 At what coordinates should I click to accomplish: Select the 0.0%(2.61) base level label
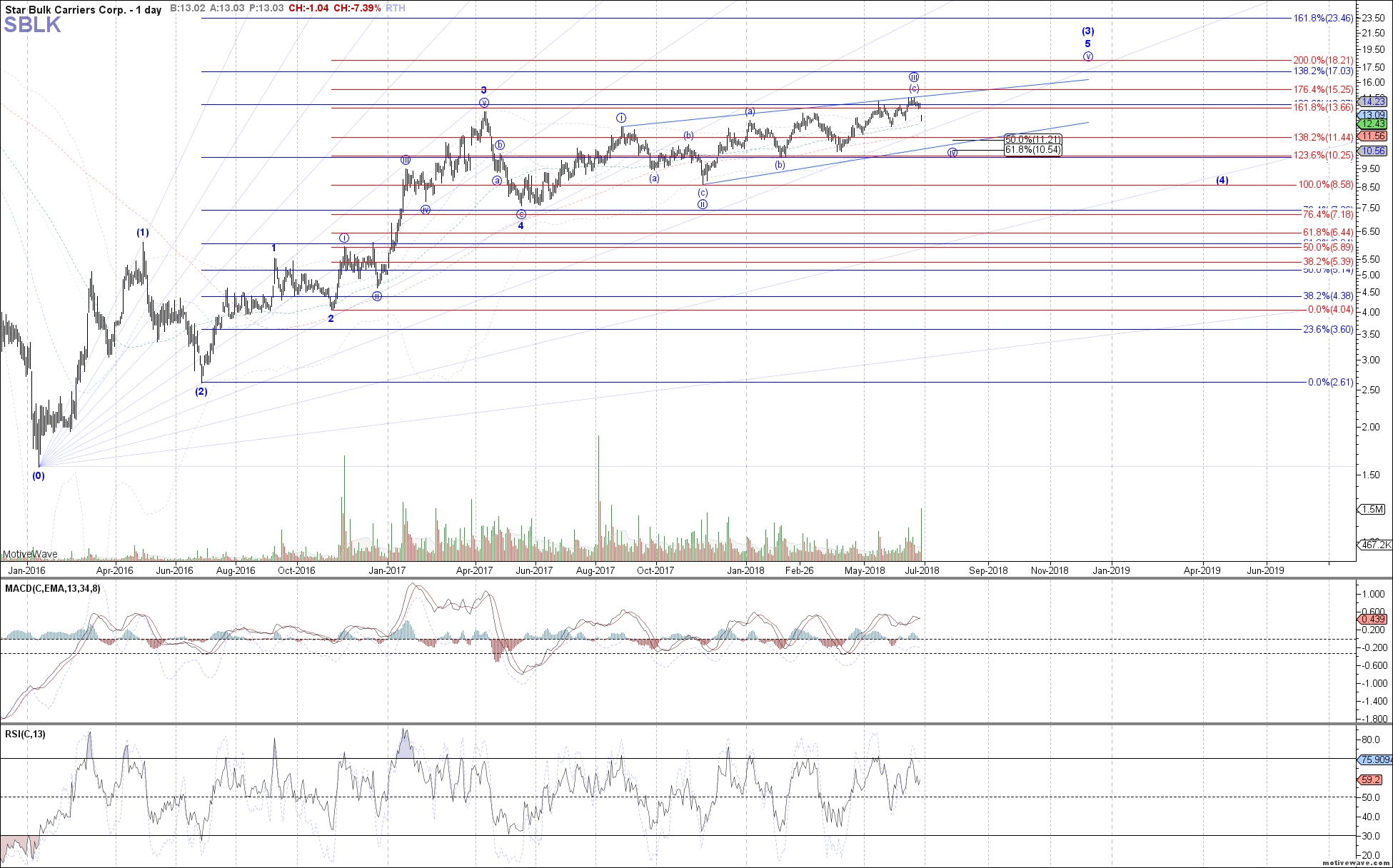coord(1330,382)
